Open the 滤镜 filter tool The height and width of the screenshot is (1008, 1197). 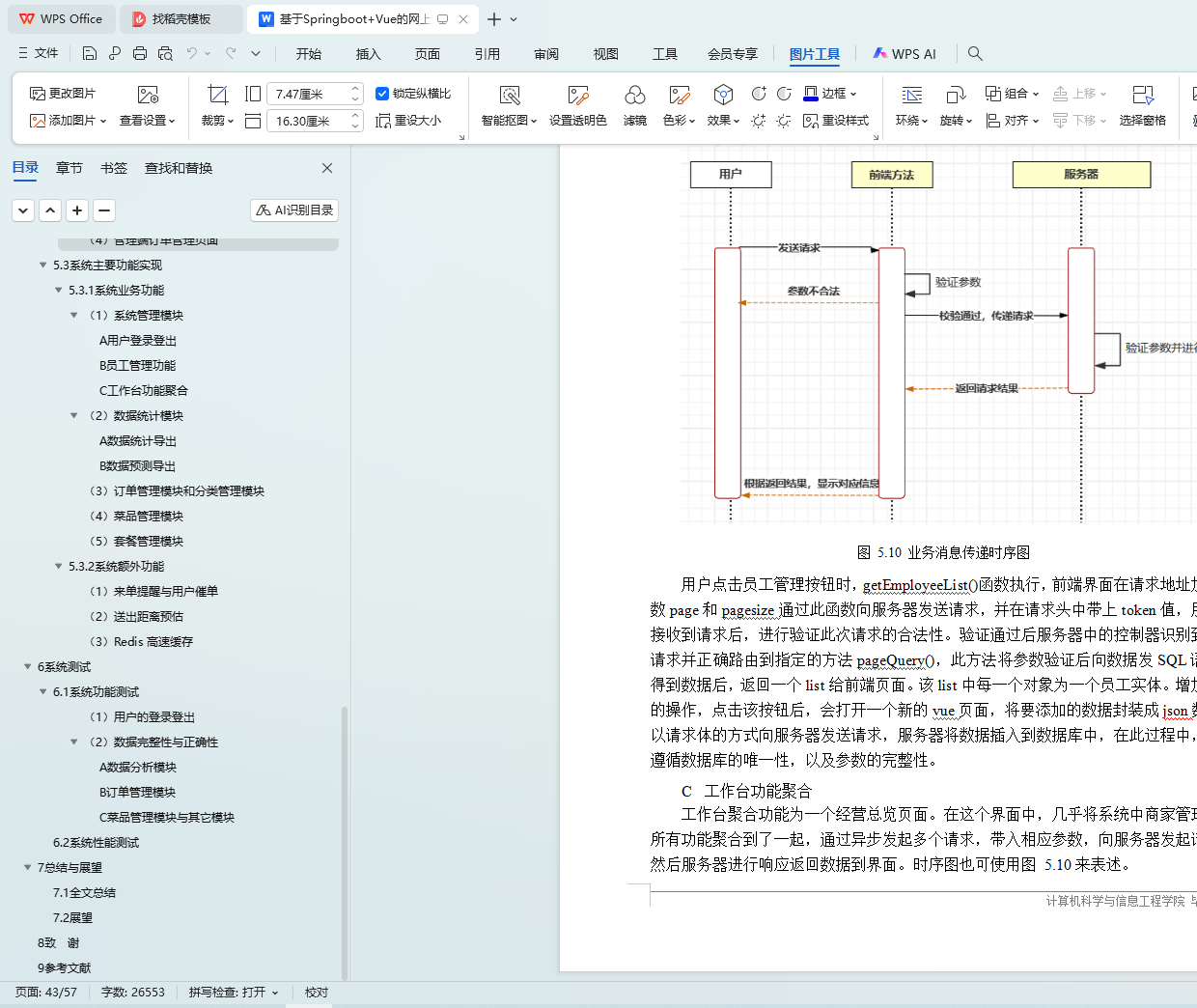click(x=634, y=106)
